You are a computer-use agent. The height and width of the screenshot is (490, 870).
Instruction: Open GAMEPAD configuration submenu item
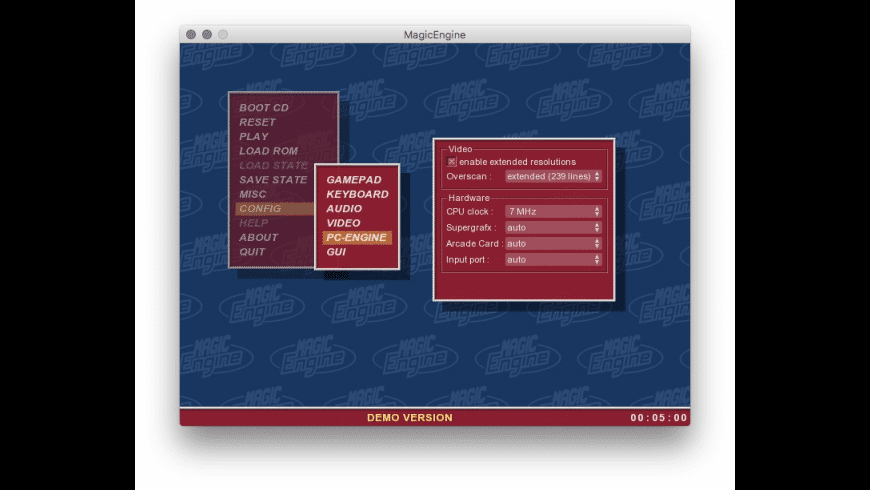[x=353, y=180]
